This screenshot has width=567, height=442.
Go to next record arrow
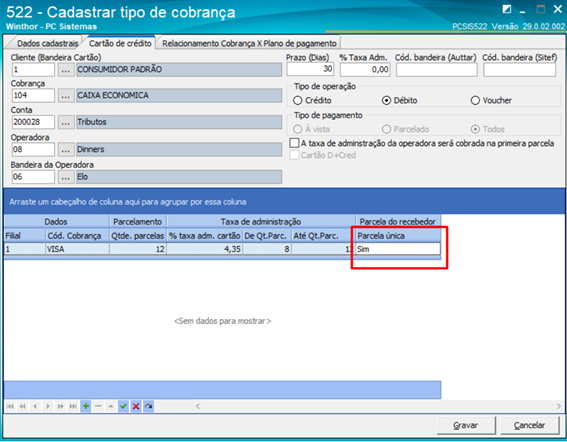[x=48, y=407]
